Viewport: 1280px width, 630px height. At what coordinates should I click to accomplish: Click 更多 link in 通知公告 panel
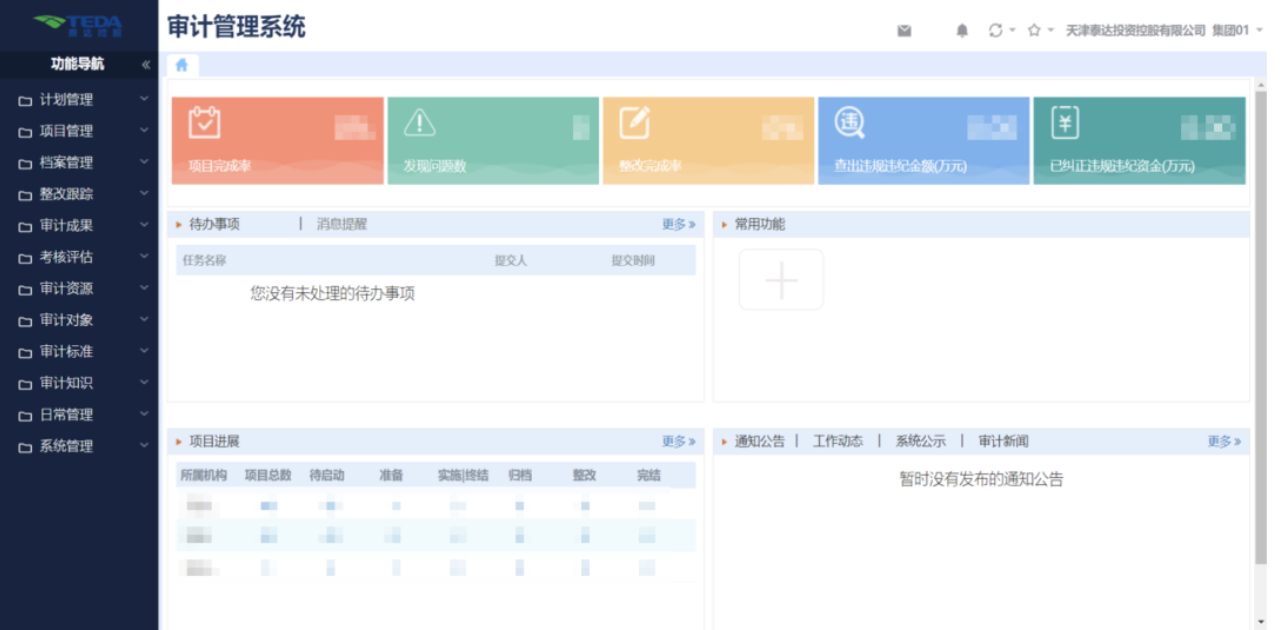click(x=1223, y=441)
